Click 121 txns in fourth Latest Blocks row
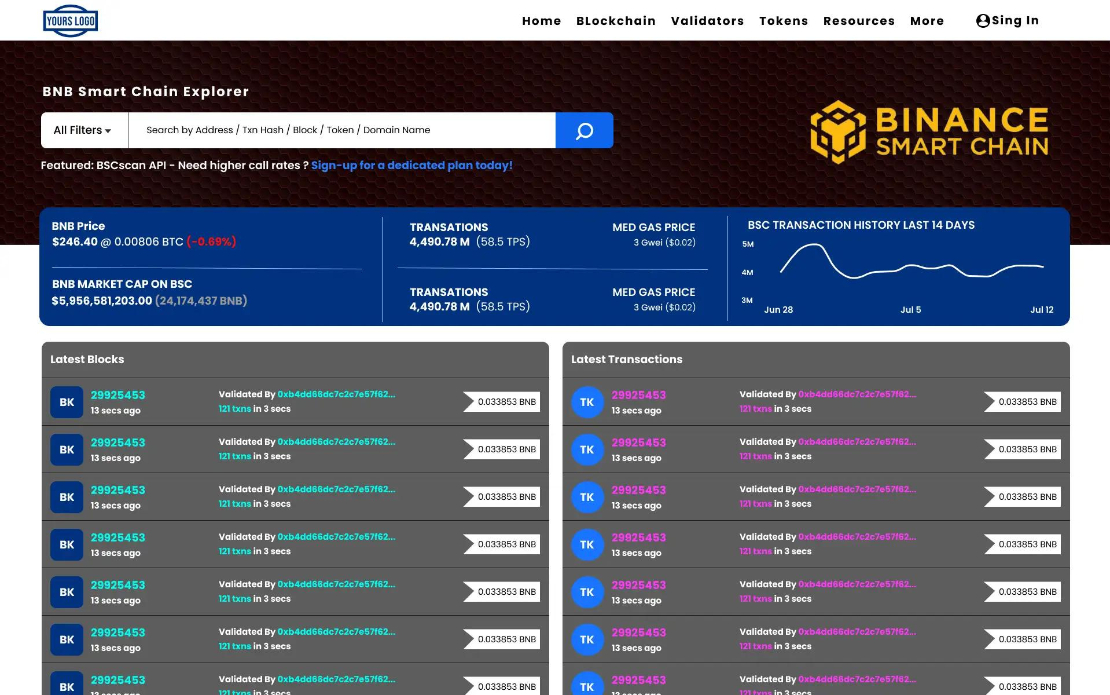The height and width of the screenshot is (695, 1110). point(234,551)
